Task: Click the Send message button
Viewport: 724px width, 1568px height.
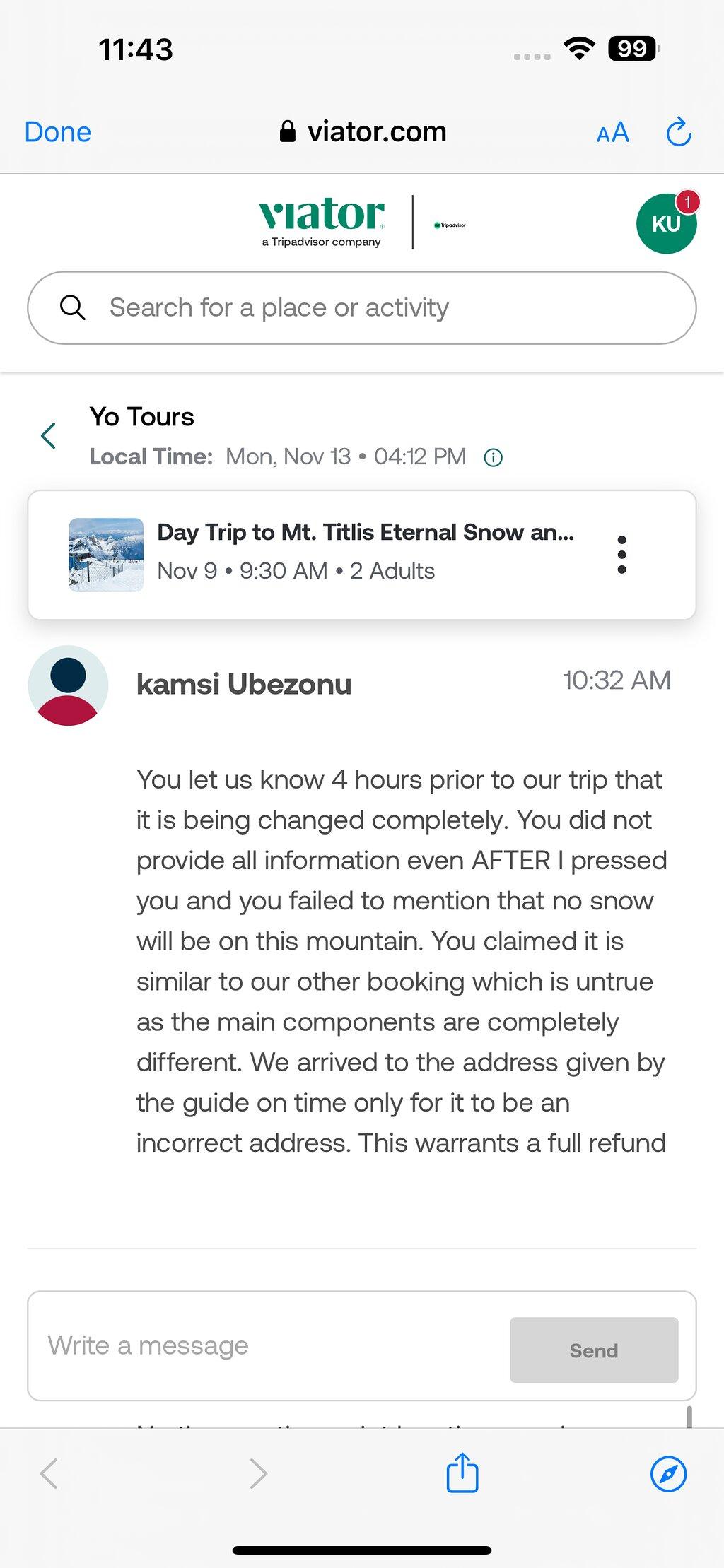Action: (x=594, y=1350)
